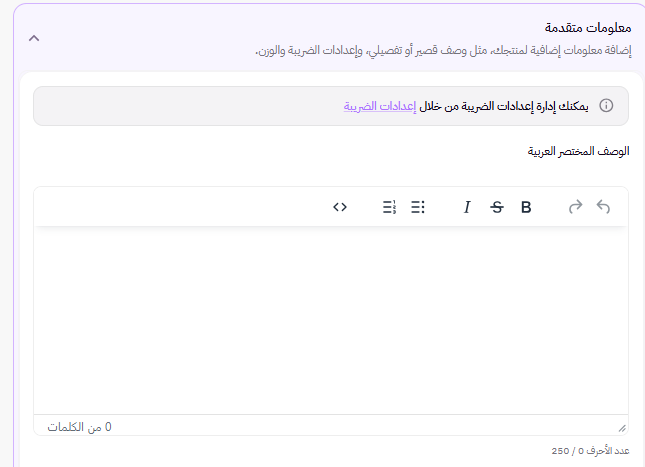Collapse the معلومات متقدمة section chevron
Screen dimensions: 645x467
(x=34, y=38)
